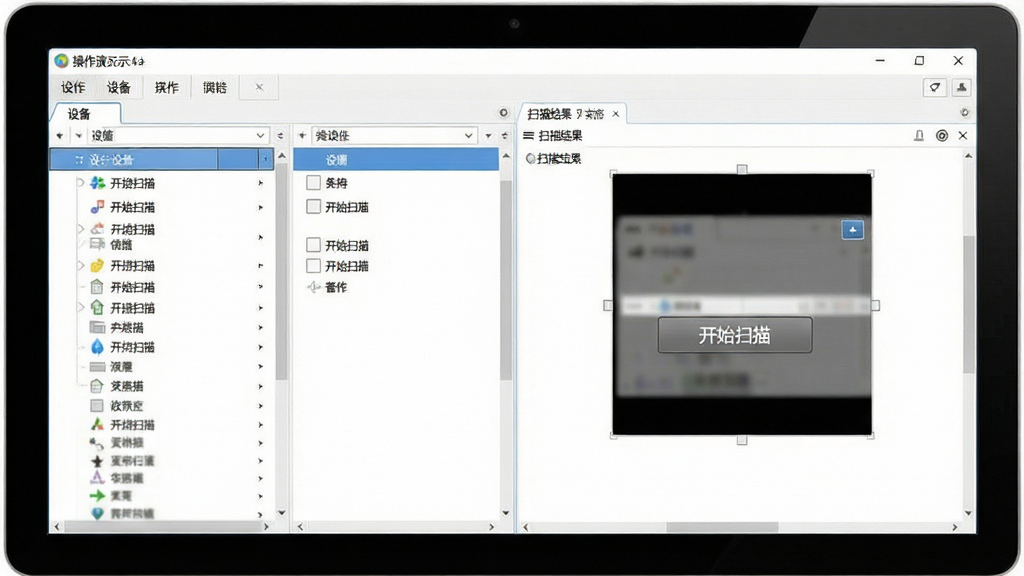This screenshot has width=1024, height=576.
Task: Click the down-arrow right of middle combo box
Action: tap(488, 136)
